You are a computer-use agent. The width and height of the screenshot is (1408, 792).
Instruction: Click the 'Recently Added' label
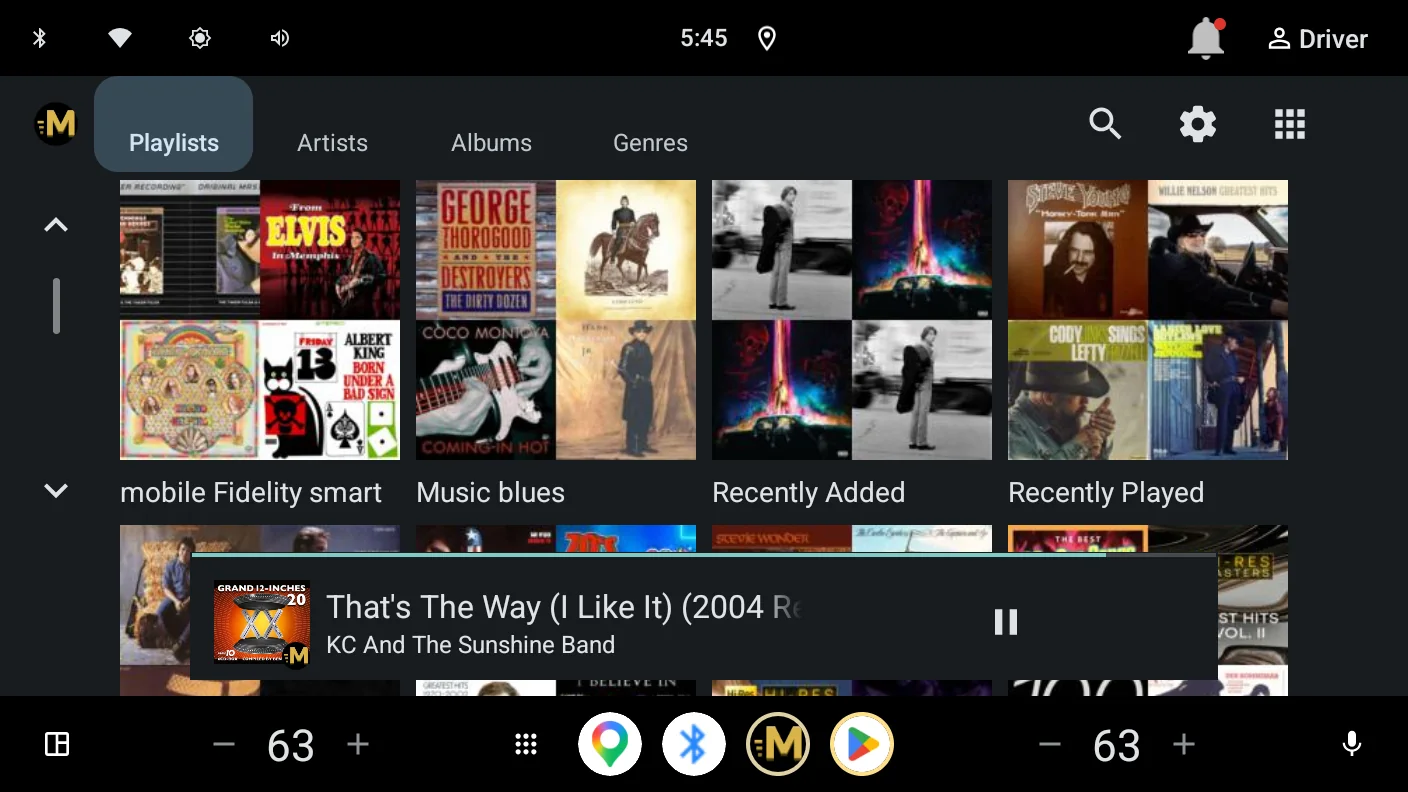[808, 493]
